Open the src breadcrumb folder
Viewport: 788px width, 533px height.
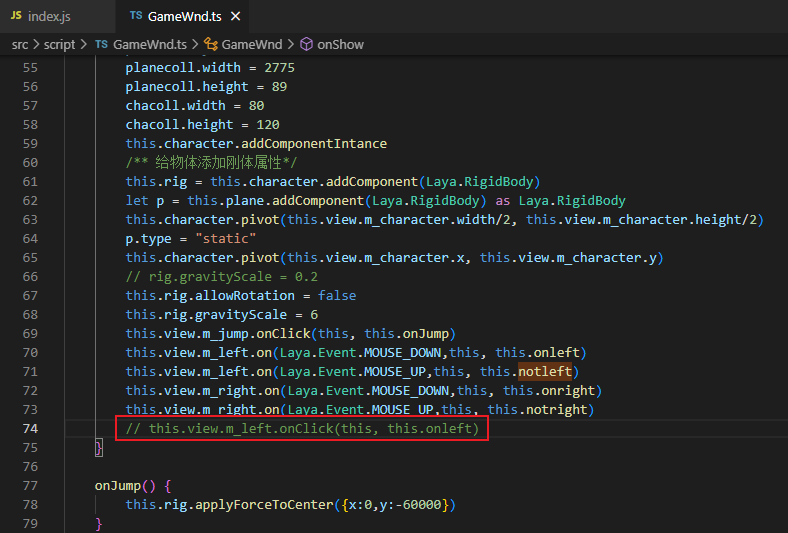pyautogui.click(x=20, y=44)
